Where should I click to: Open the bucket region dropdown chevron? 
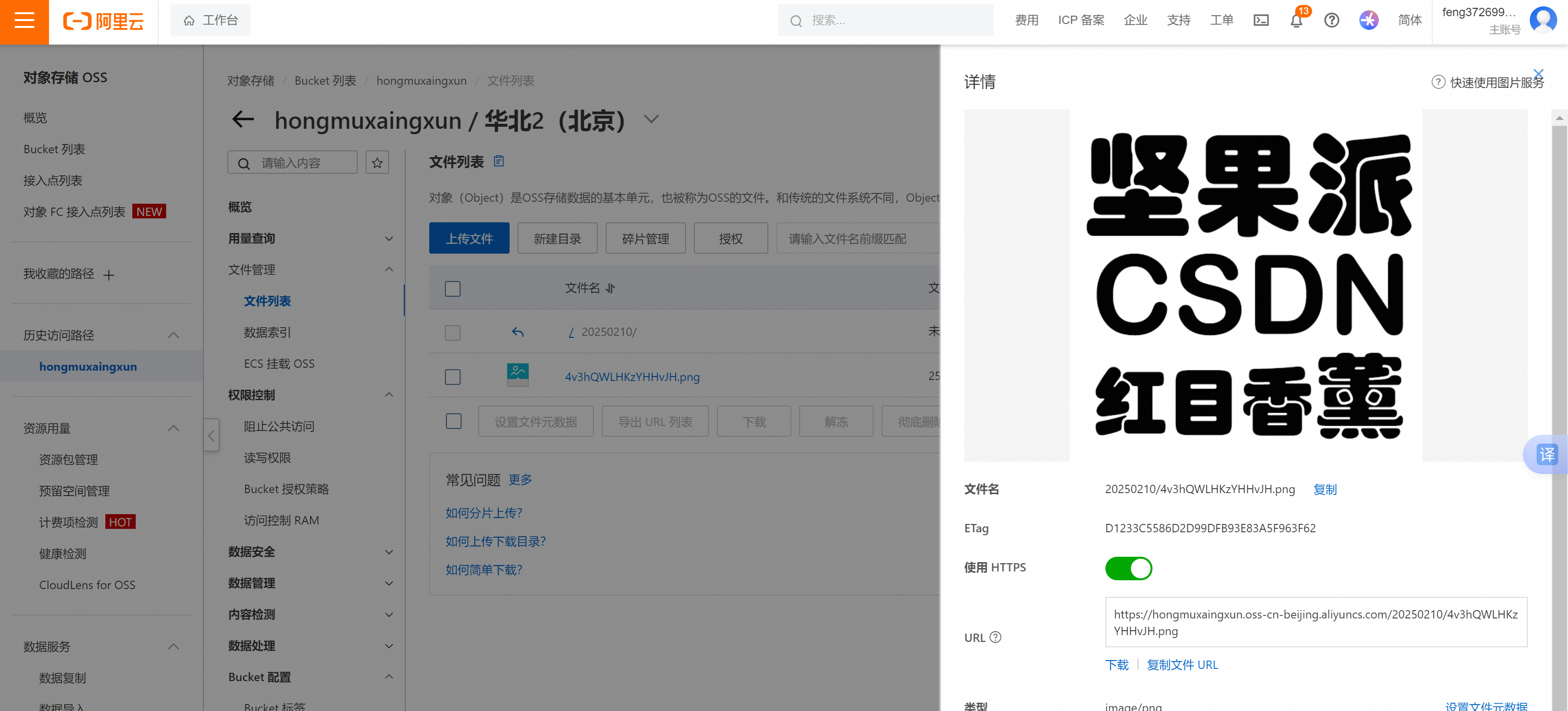click(x=651, y=119)
